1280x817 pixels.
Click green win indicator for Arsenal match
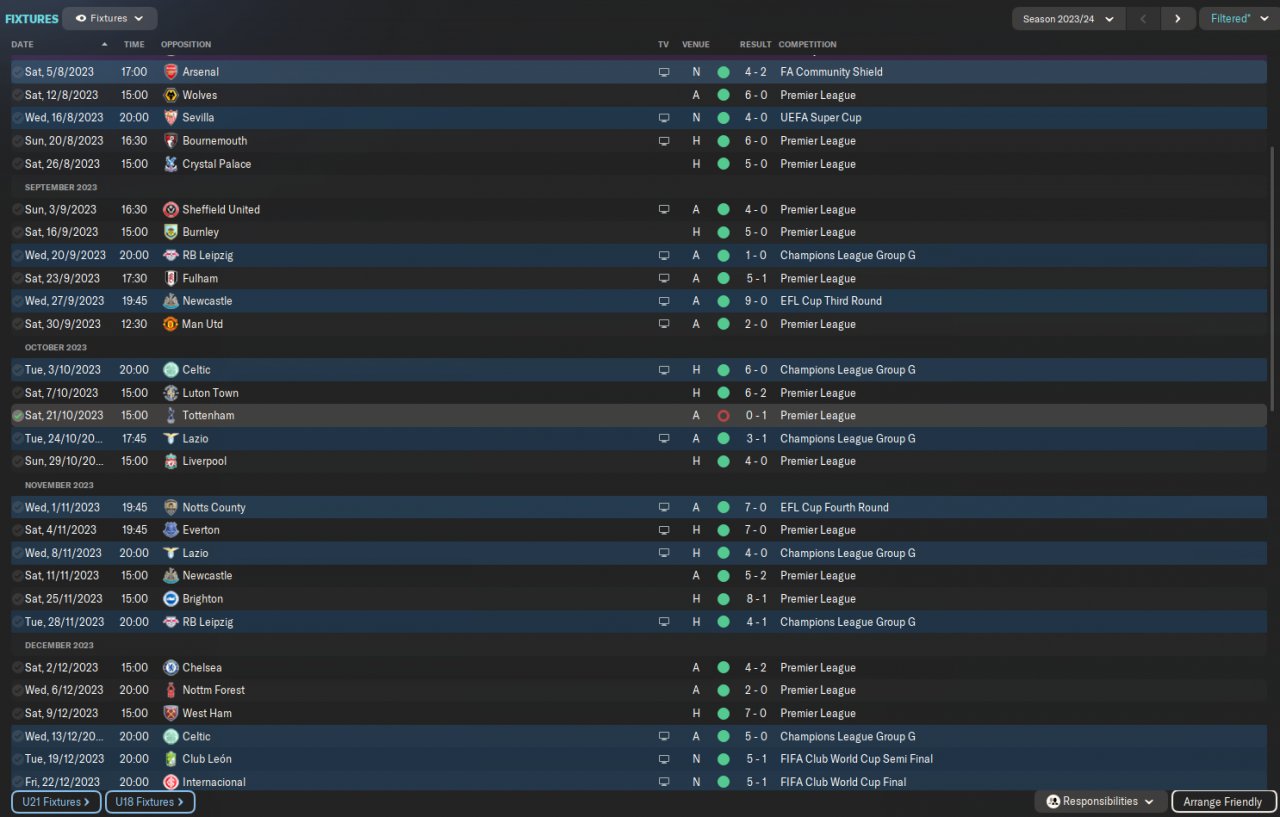723,72
